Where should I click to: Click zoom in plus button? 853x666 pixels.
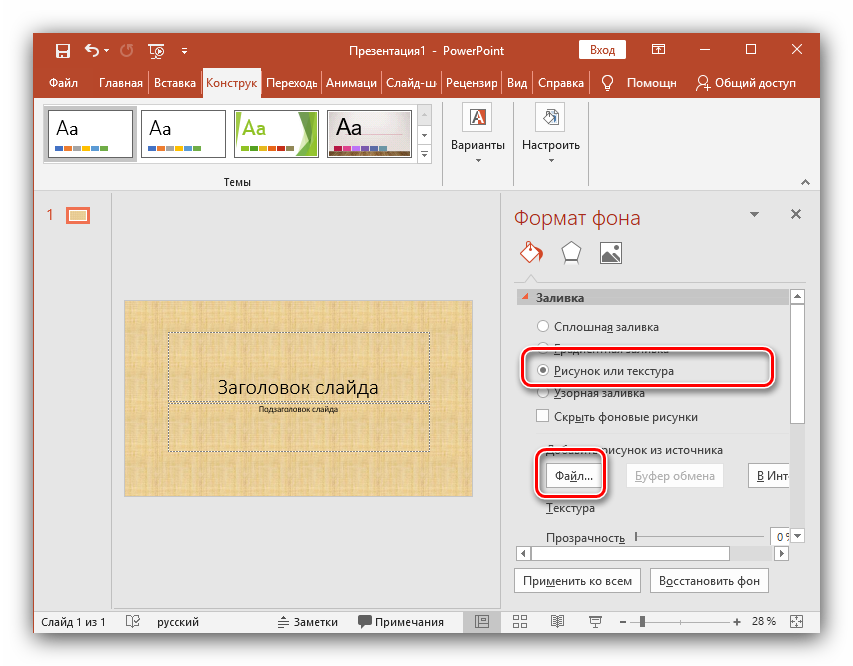pos(737,621)
